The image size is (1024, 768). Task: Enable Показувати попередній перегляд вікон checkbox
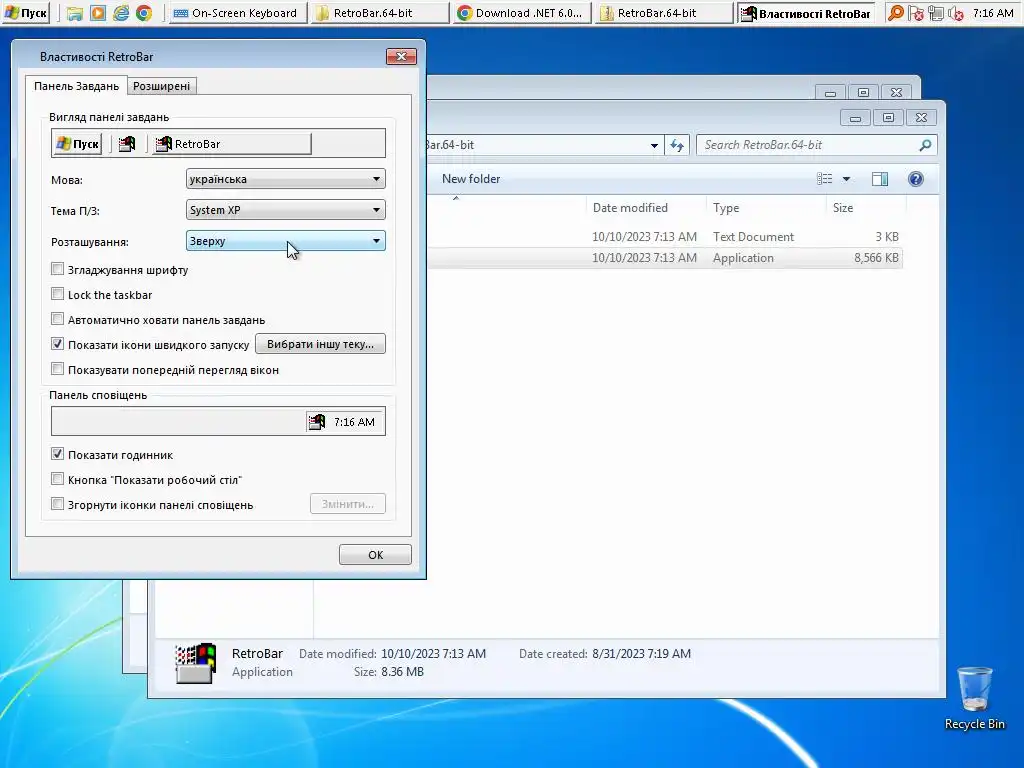(x=57, y=369)
